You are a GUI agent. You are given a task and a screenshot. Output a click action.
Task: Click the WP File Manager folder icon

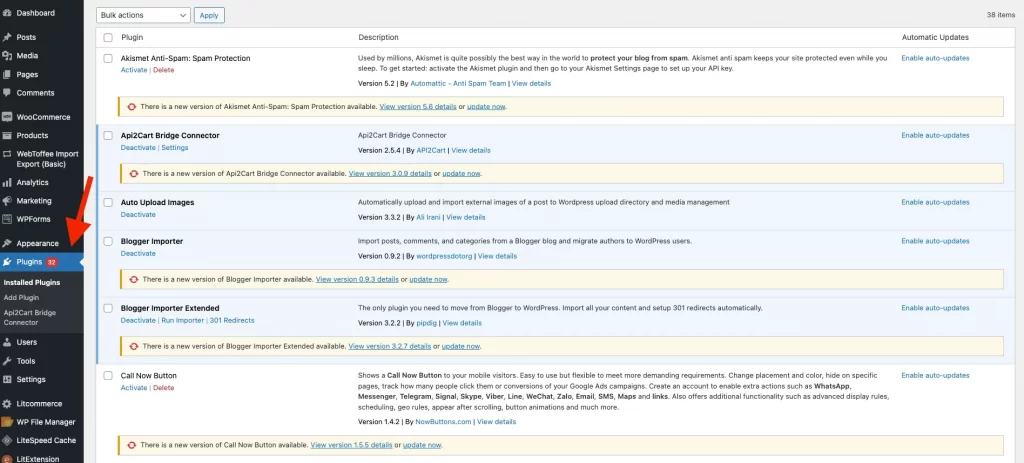tap(7, 422)
